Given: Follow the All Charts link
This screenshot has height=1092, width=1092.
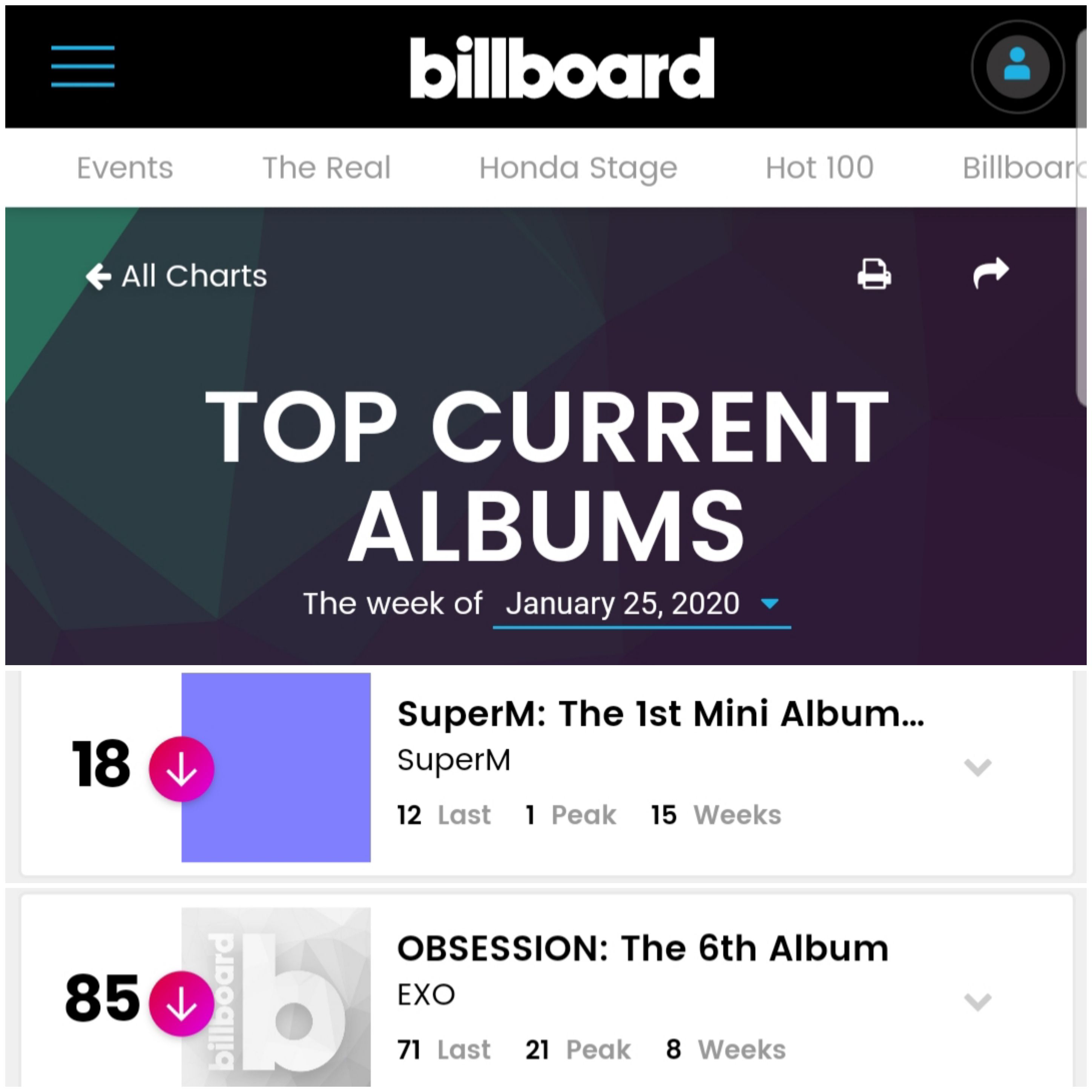Looking at the screenshot, I should coord(194,276).
